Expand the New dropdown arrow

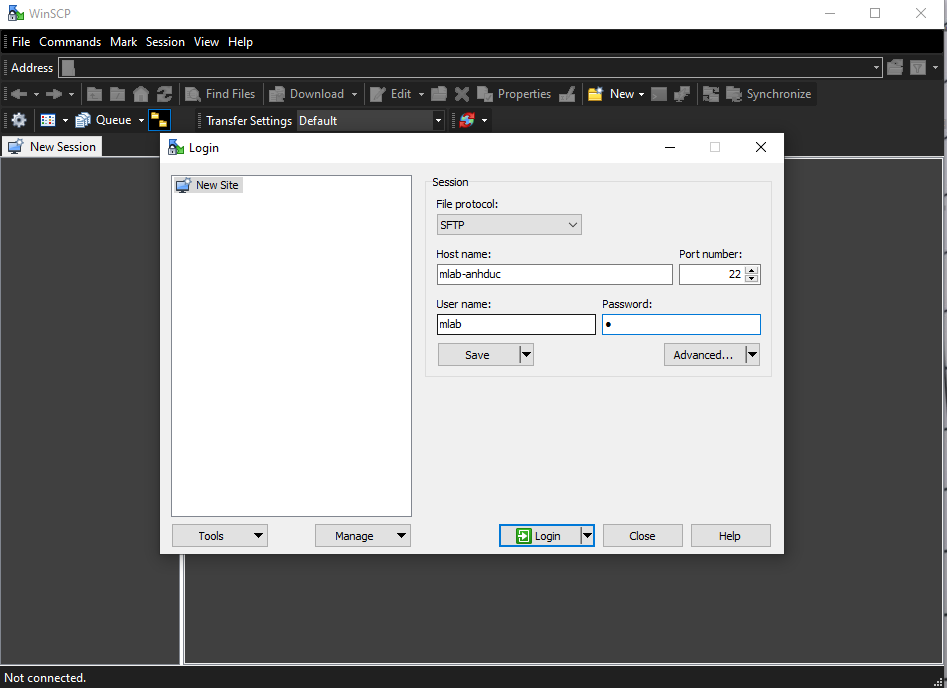click(x=641, y=94)
